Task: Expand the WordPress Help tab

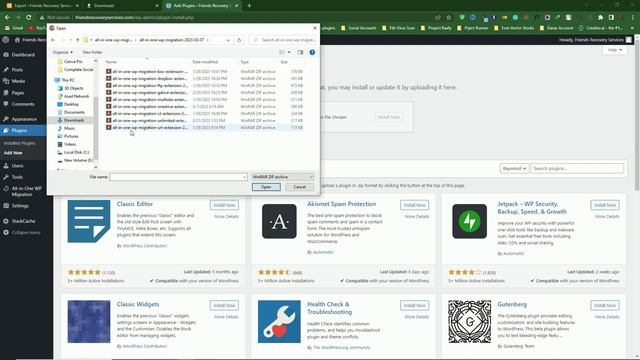Action: point(614,50)
